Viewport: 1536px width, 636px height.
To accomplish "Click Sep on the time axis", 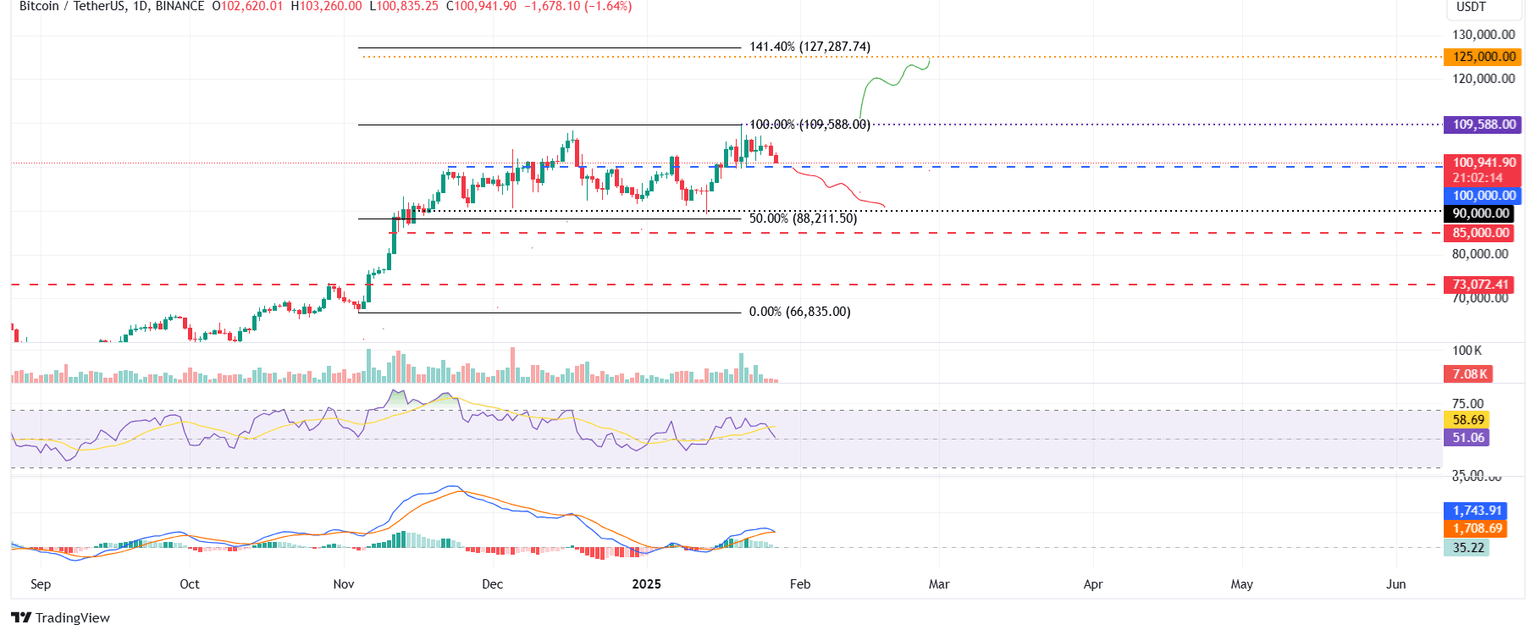I will (x=41, y=583).
